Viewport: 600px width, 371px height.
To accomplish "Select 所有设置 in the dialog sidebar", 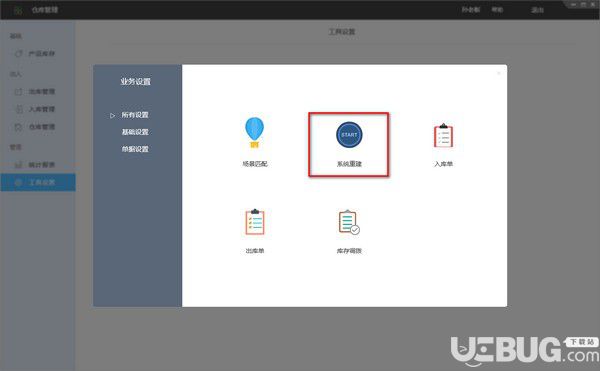I will (135, 115).
